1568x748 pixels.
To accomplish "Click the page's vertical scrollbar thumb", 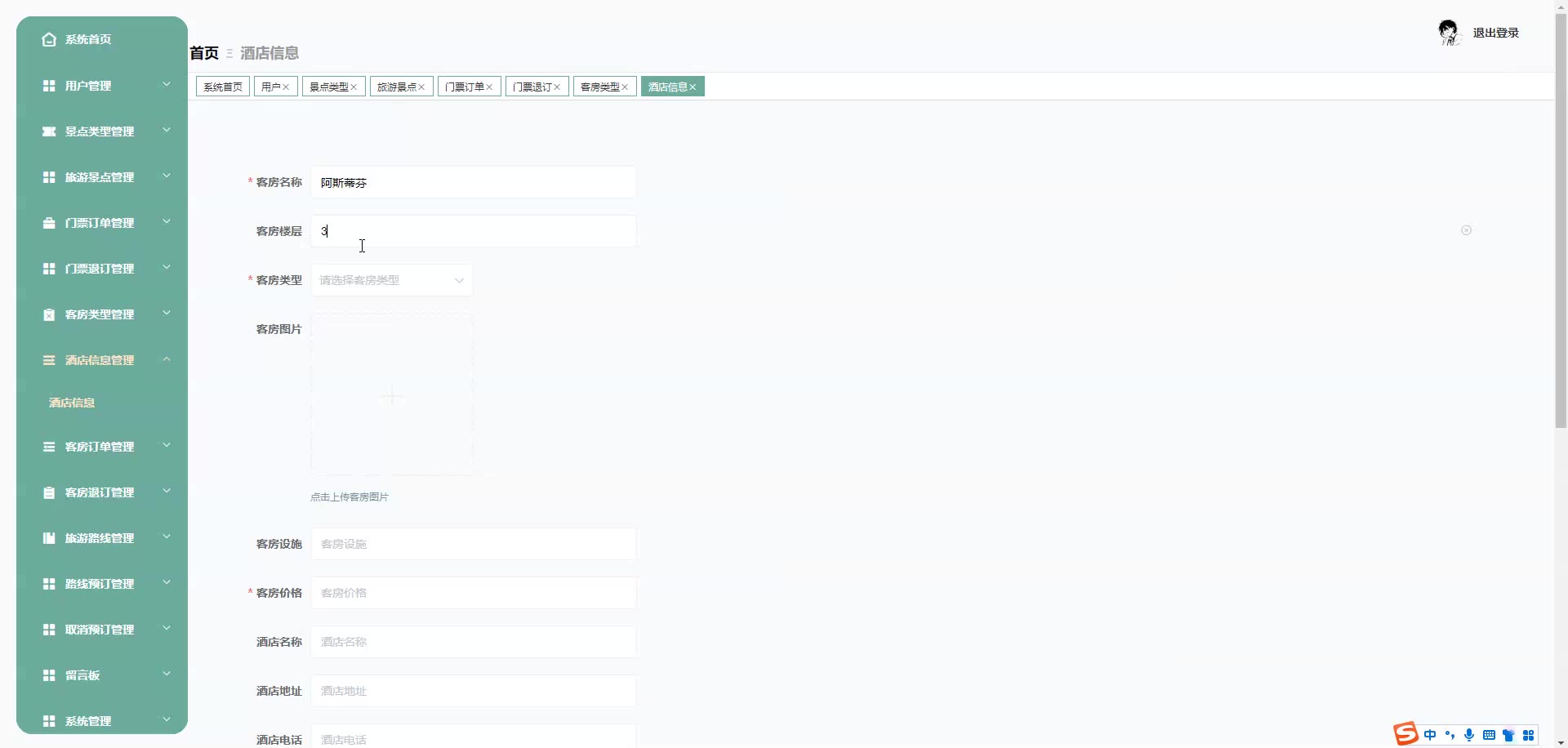I will click(1561, 220).
